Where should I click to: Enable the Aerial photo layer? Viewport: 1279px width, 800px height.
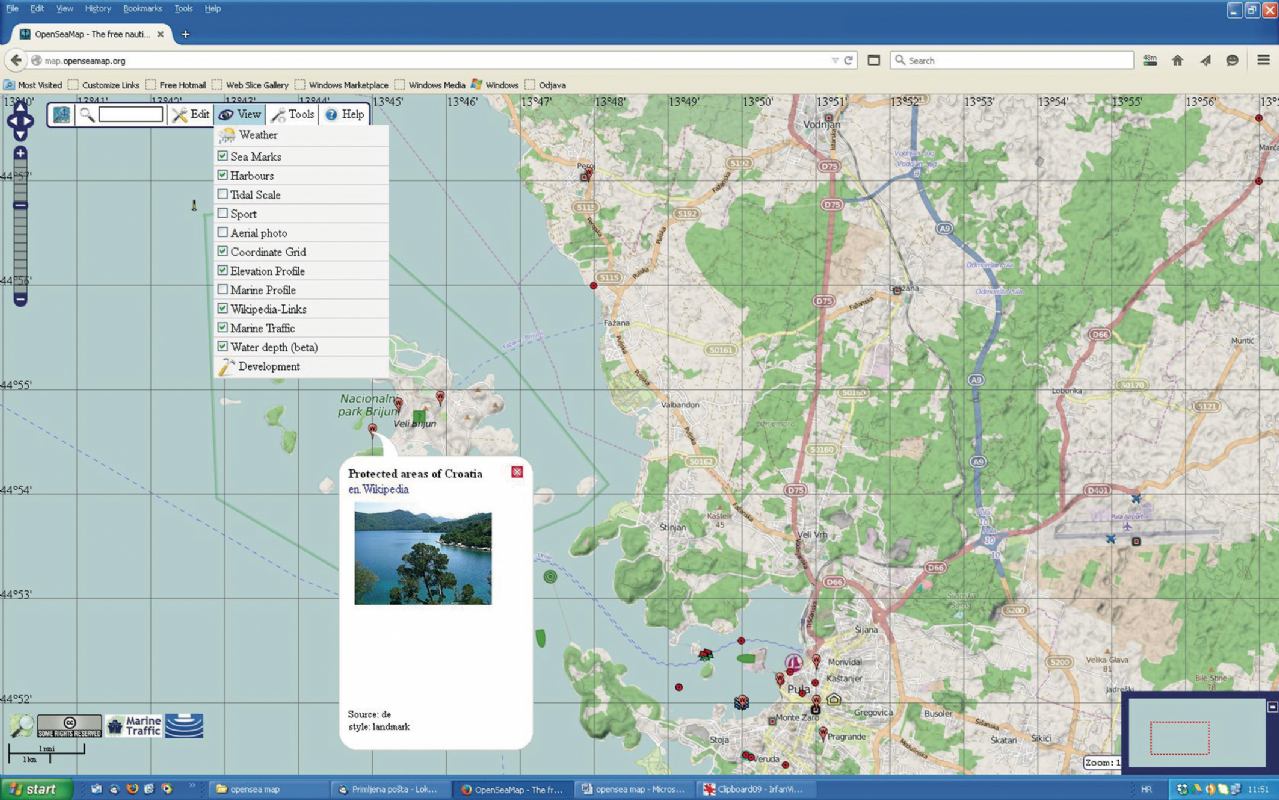point(223,232)
